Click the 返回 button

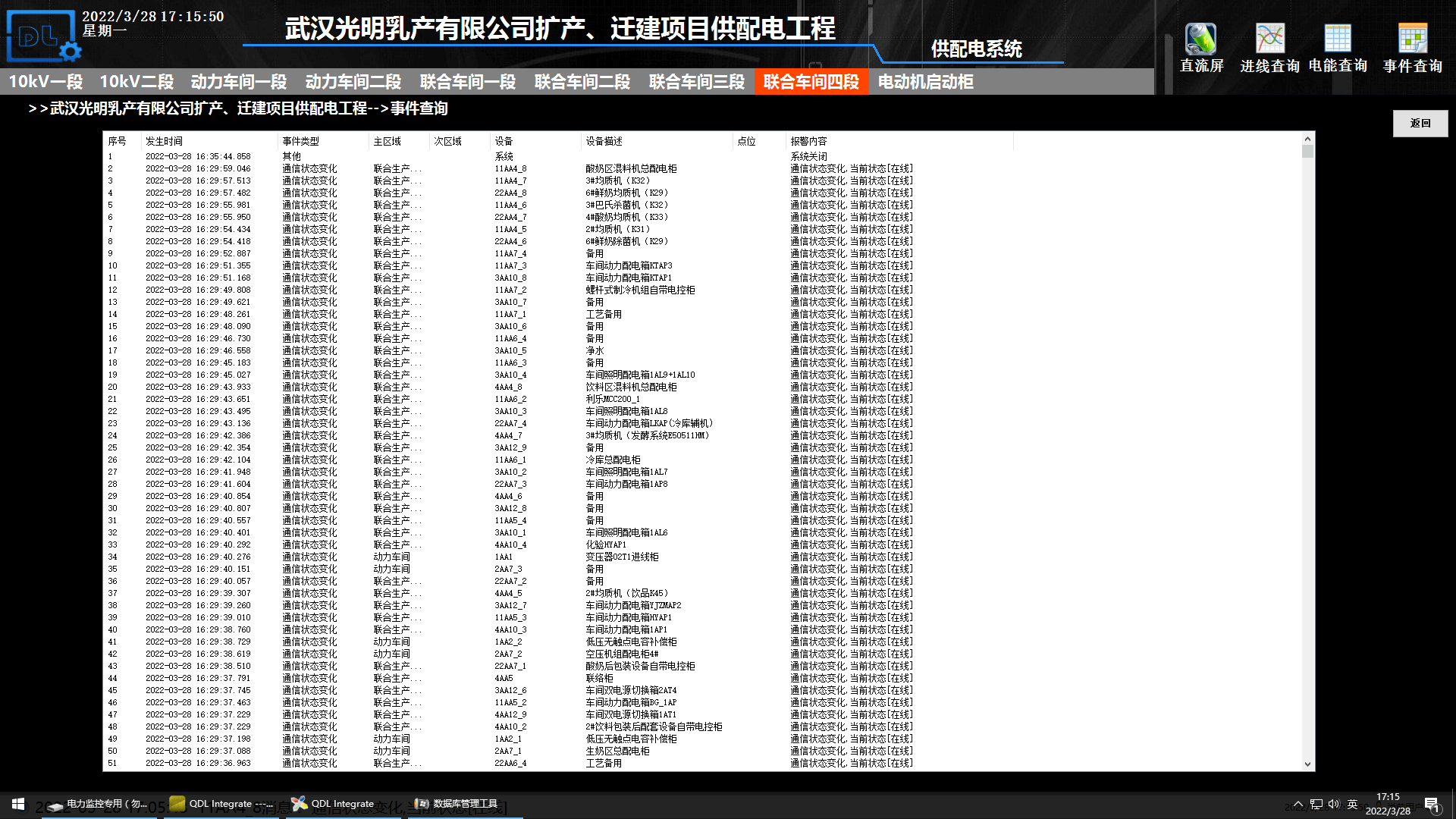click(x=1420, y=124)
